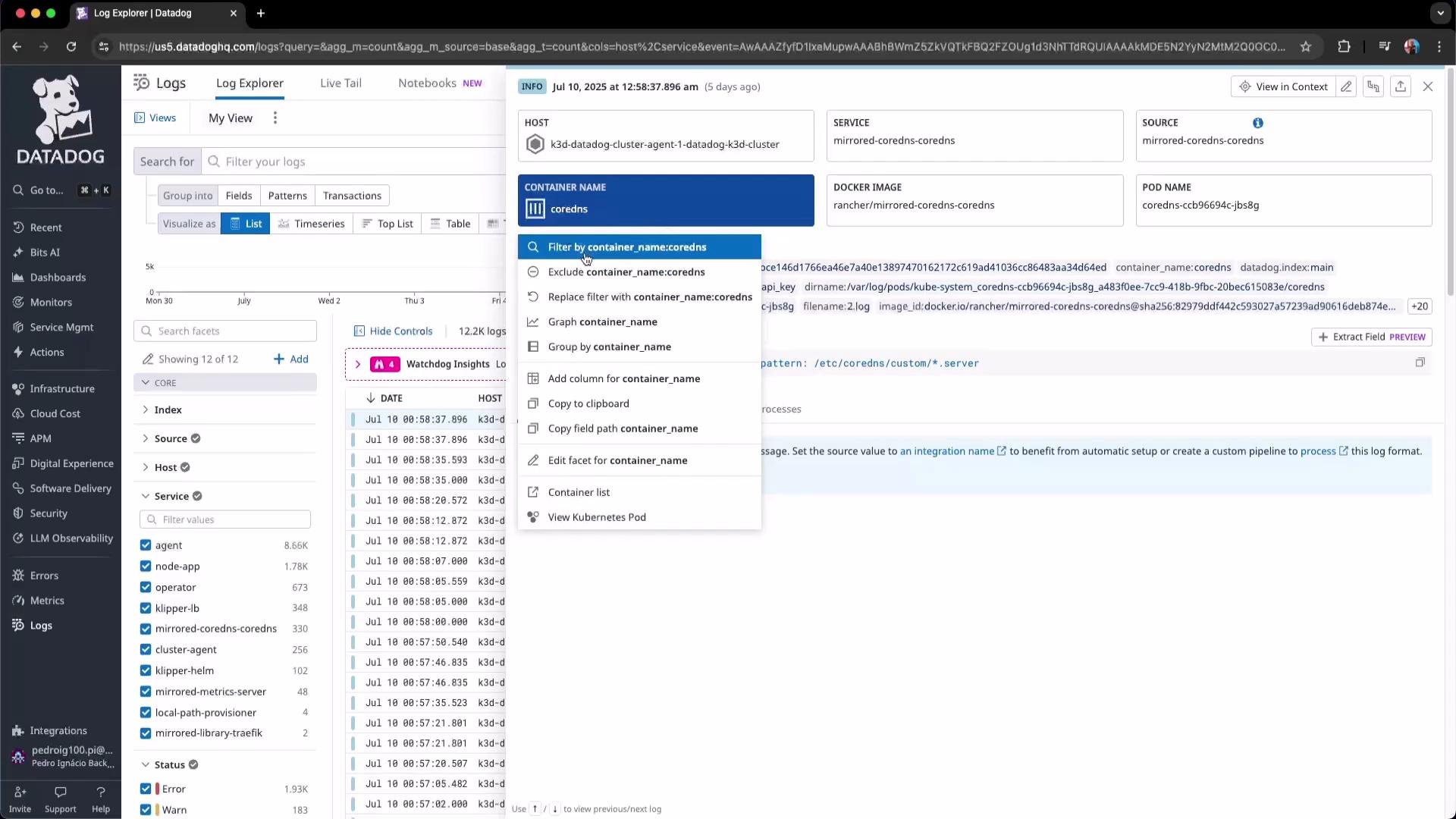Screen dimensions: 1456x819
Task: Click Filter values field under Service
Action: 225,520
